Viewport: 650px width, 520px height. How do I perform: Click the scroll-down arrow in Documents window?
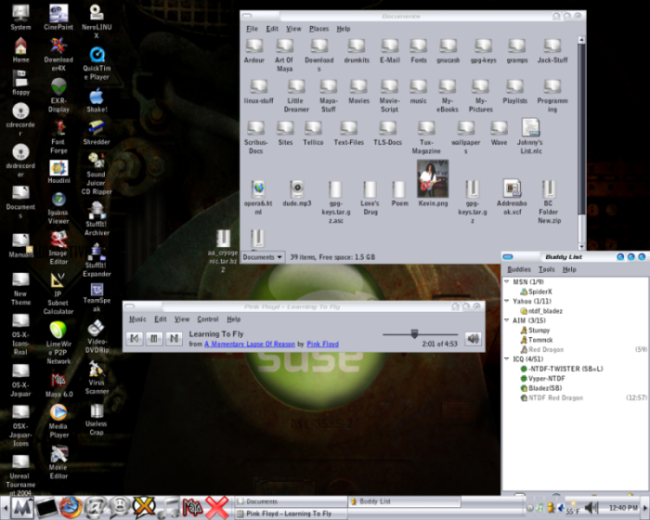coord(581,247)
